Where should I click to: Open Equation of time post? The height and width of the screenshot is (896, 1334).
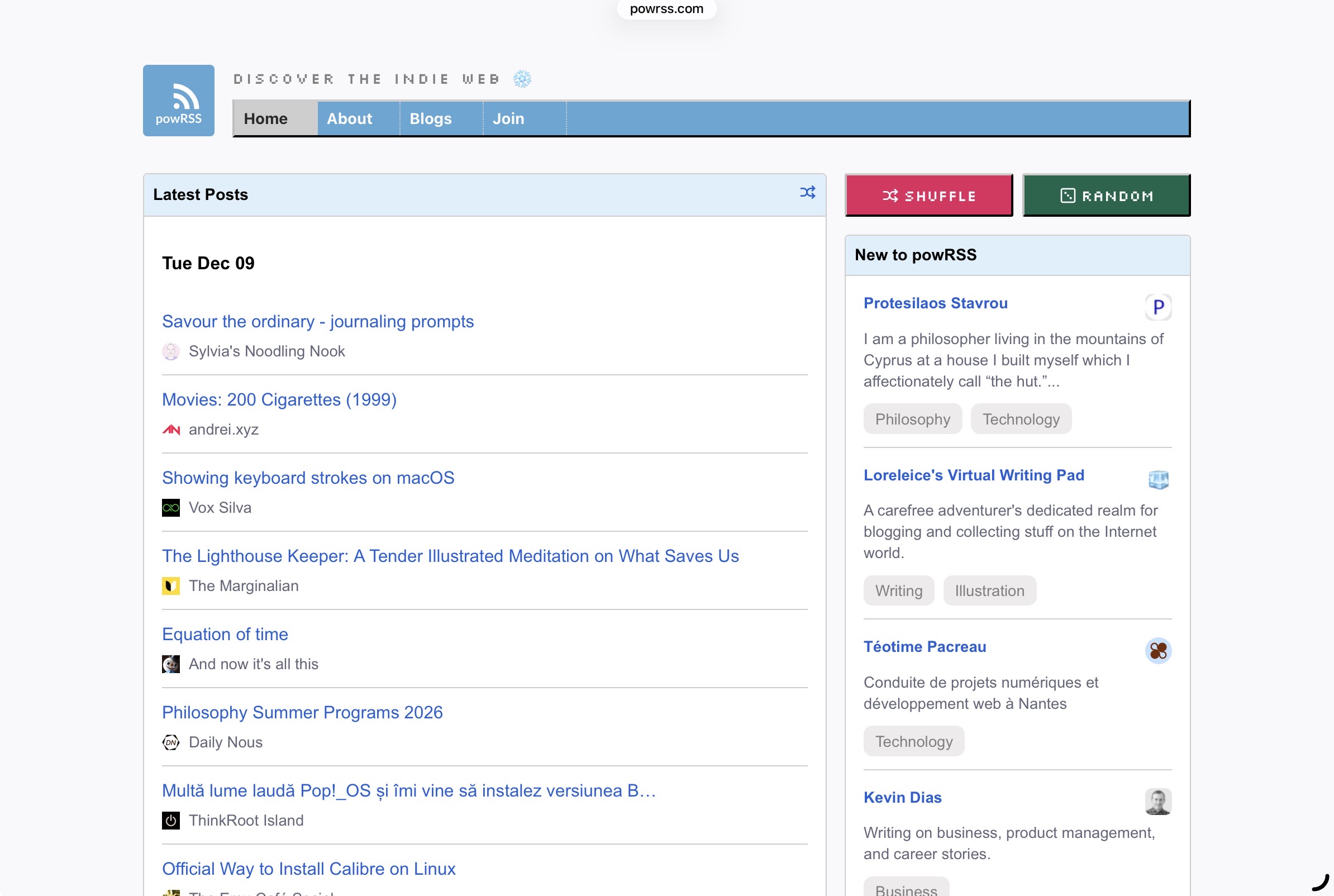click(225, 634)
